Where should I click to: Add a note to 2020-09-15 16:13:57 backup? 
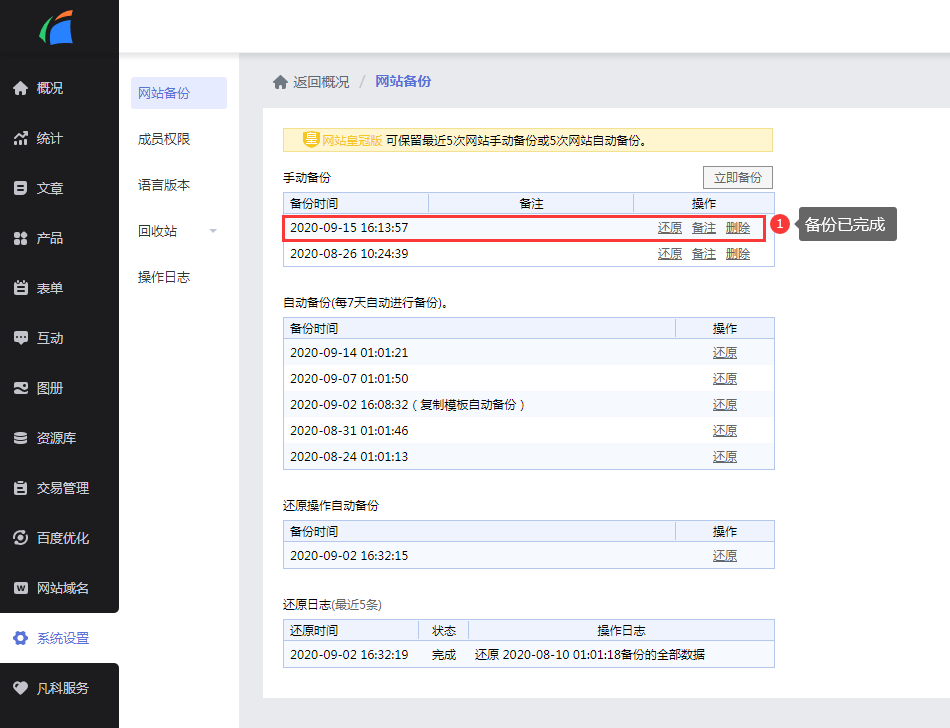click(x=704, y=228)
